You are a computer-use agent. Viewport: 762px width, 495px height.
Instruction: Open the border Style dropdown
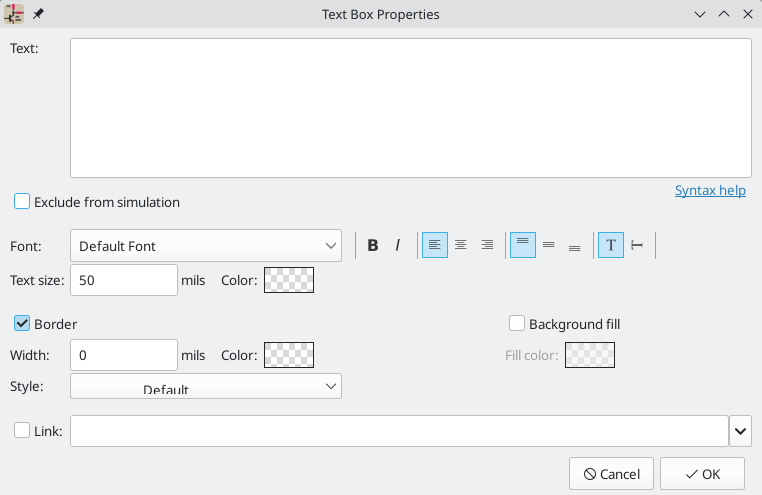click(206, 387)
